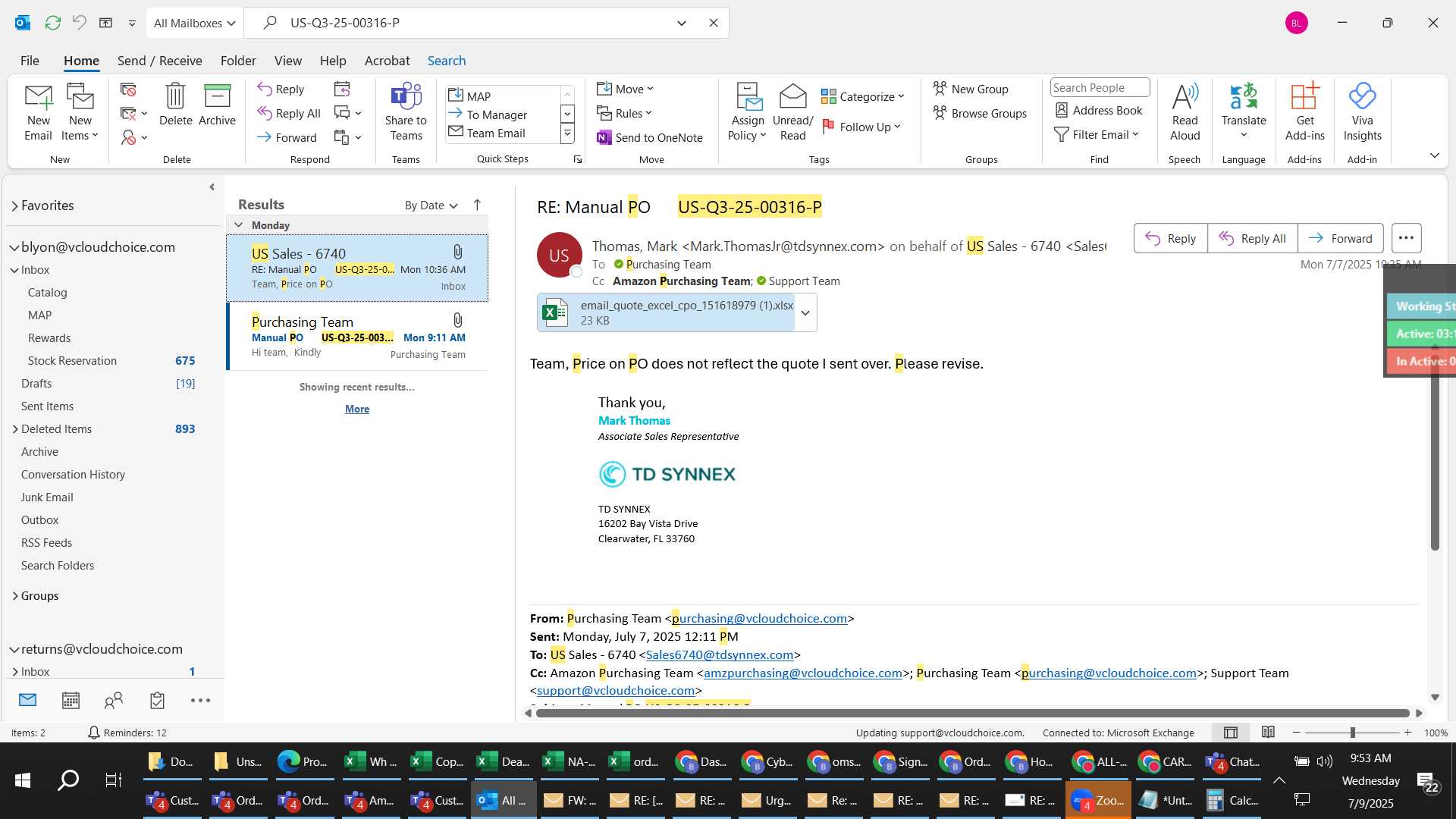The image size is (1456, 819).
Task: Open the Acrobat tab
Action: point(387,61)
